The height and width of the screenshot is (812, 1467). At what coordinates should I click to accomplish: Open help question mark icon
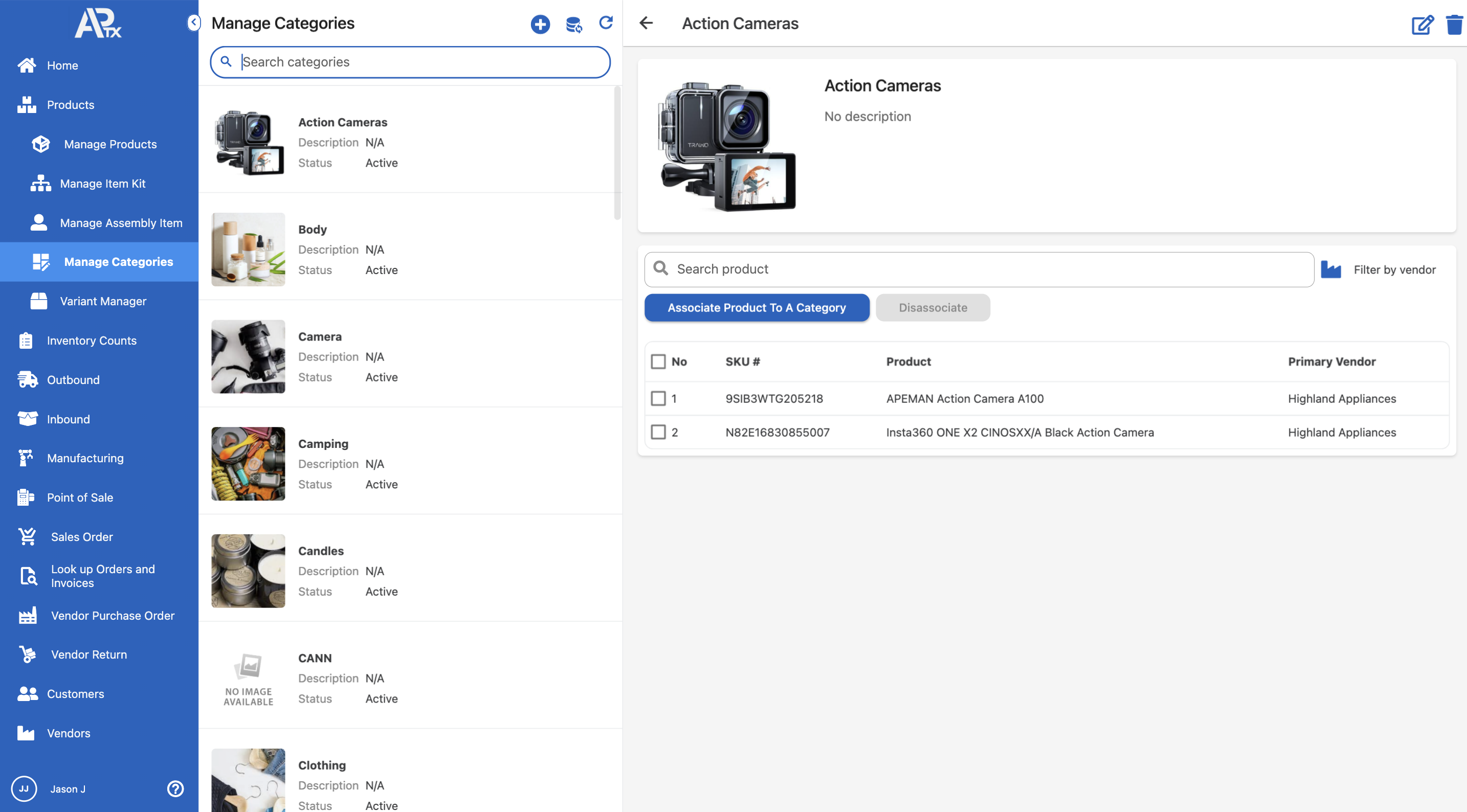coord(175,788)
